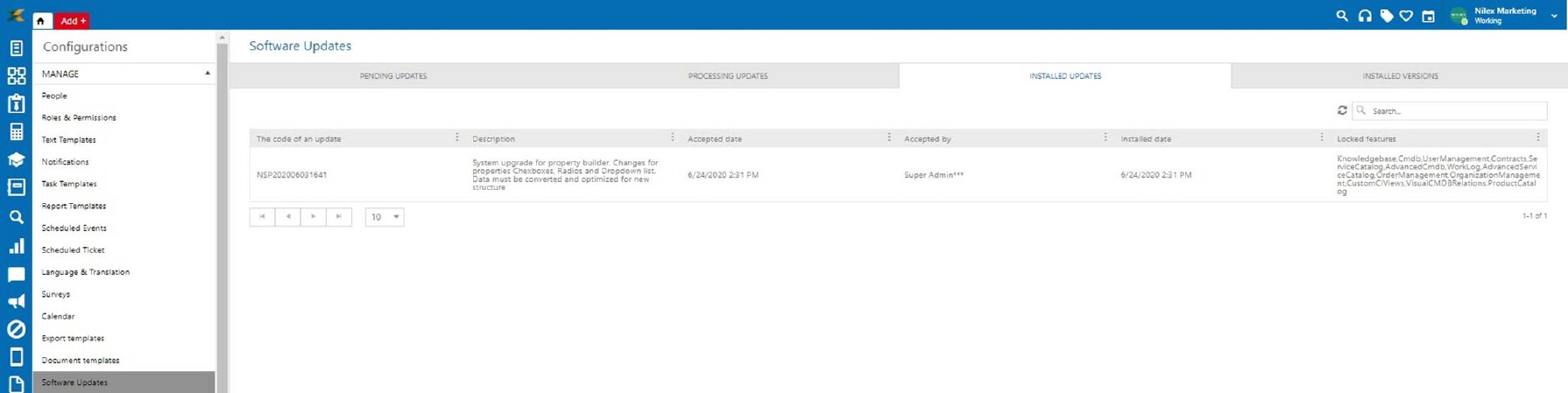Open the page size dropdown showing 10
1568x393 pixels.
click(x=385, y=217)
